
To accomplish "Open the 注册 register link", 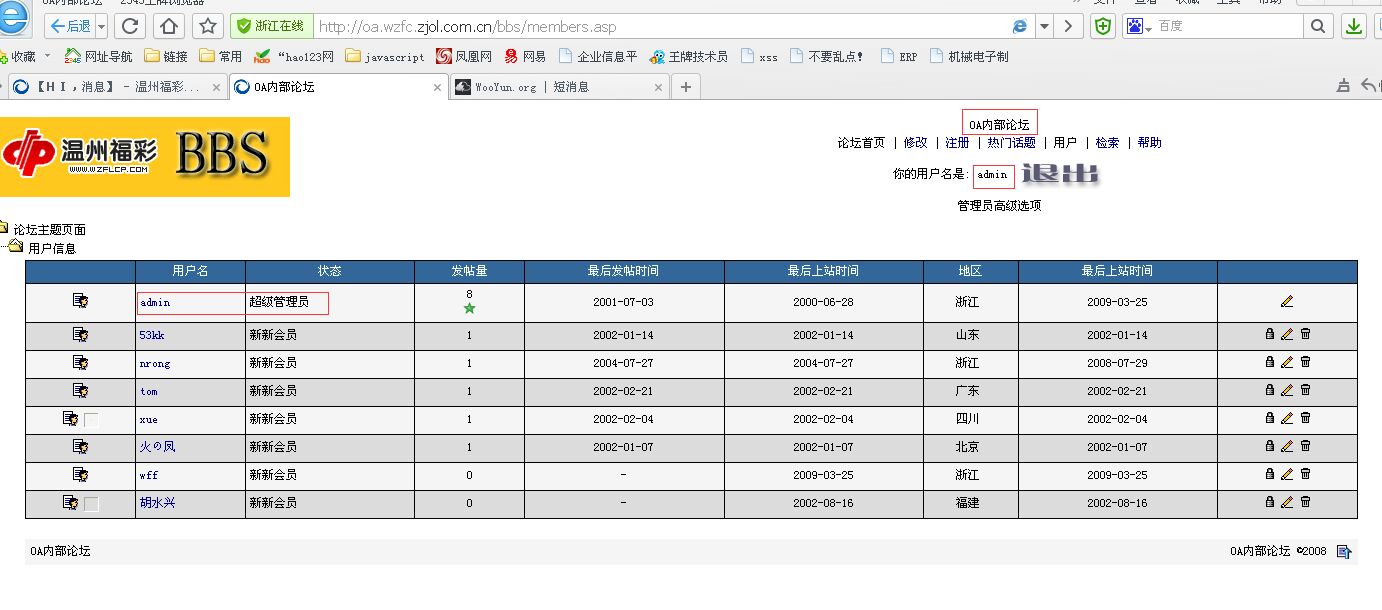I will click(957, 143).
